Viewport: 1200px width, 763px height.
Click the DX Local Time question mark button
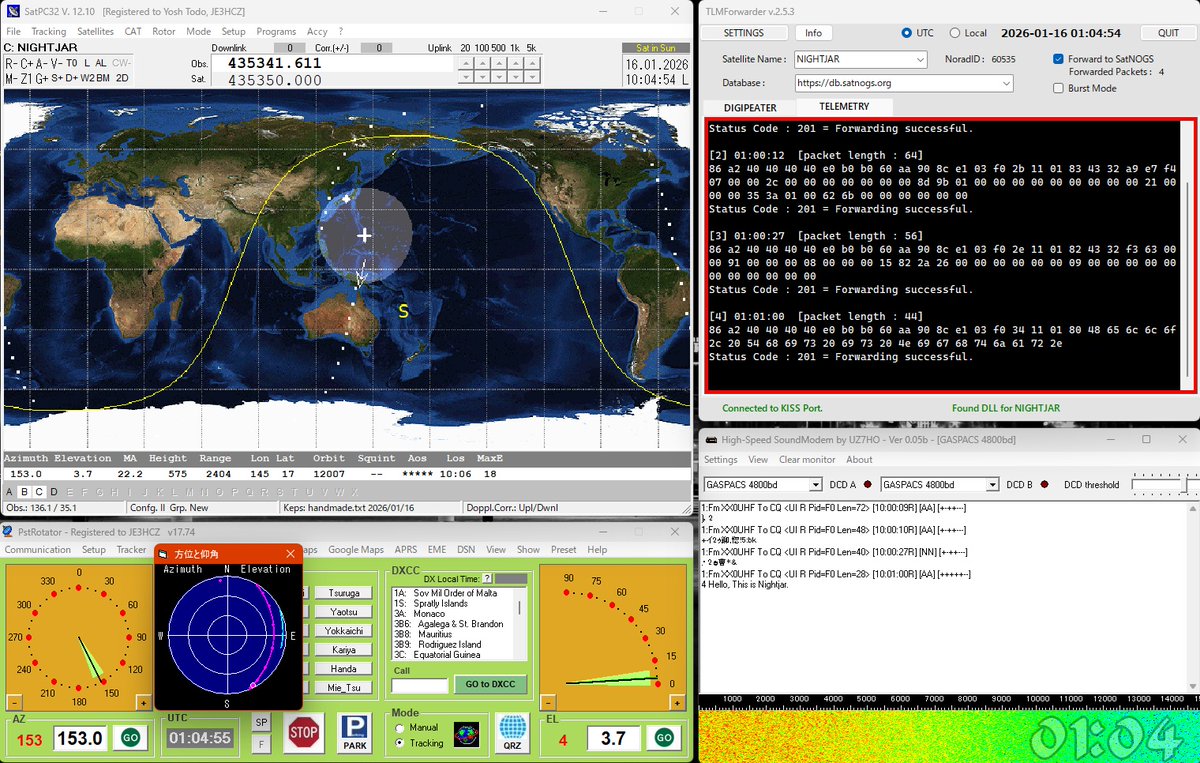pyautogui.click(x=487, y=579)
